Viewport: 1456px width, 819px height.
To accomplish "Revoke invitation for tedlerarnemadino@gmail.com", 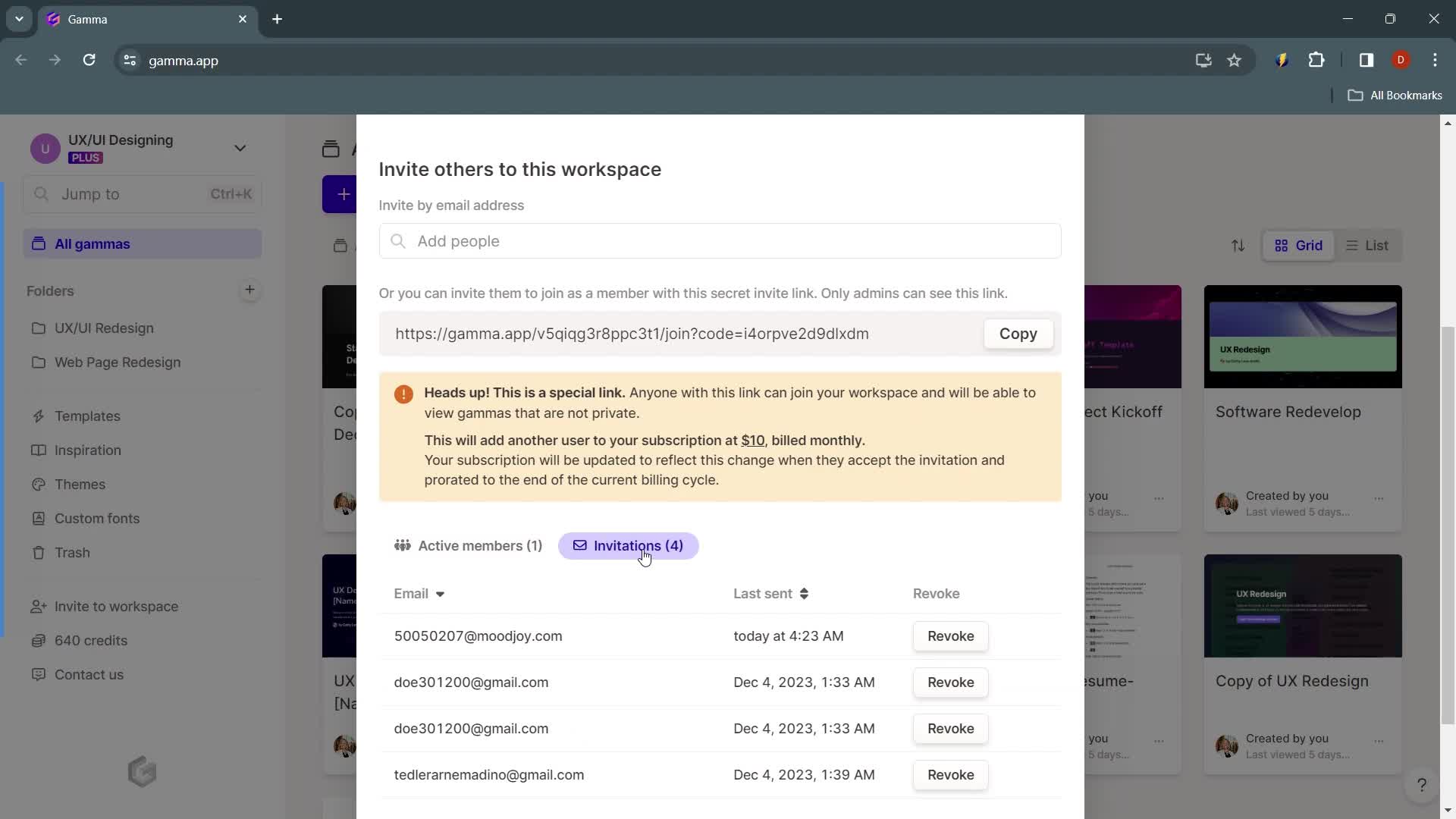I will tap(950, 774).
